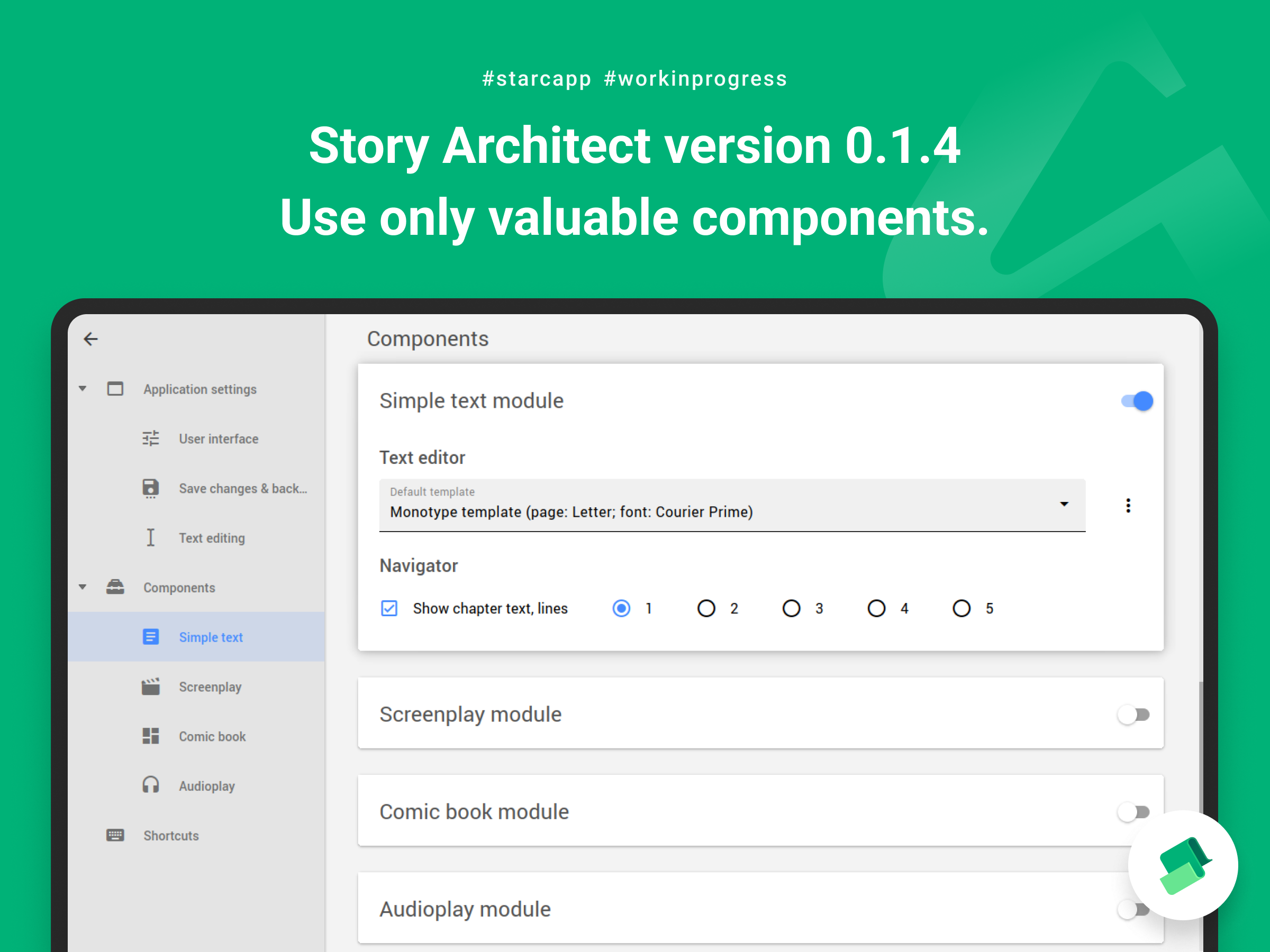Collapse the Application settings tree arrow
The image size is (1270, 952).
pos(83,389)
